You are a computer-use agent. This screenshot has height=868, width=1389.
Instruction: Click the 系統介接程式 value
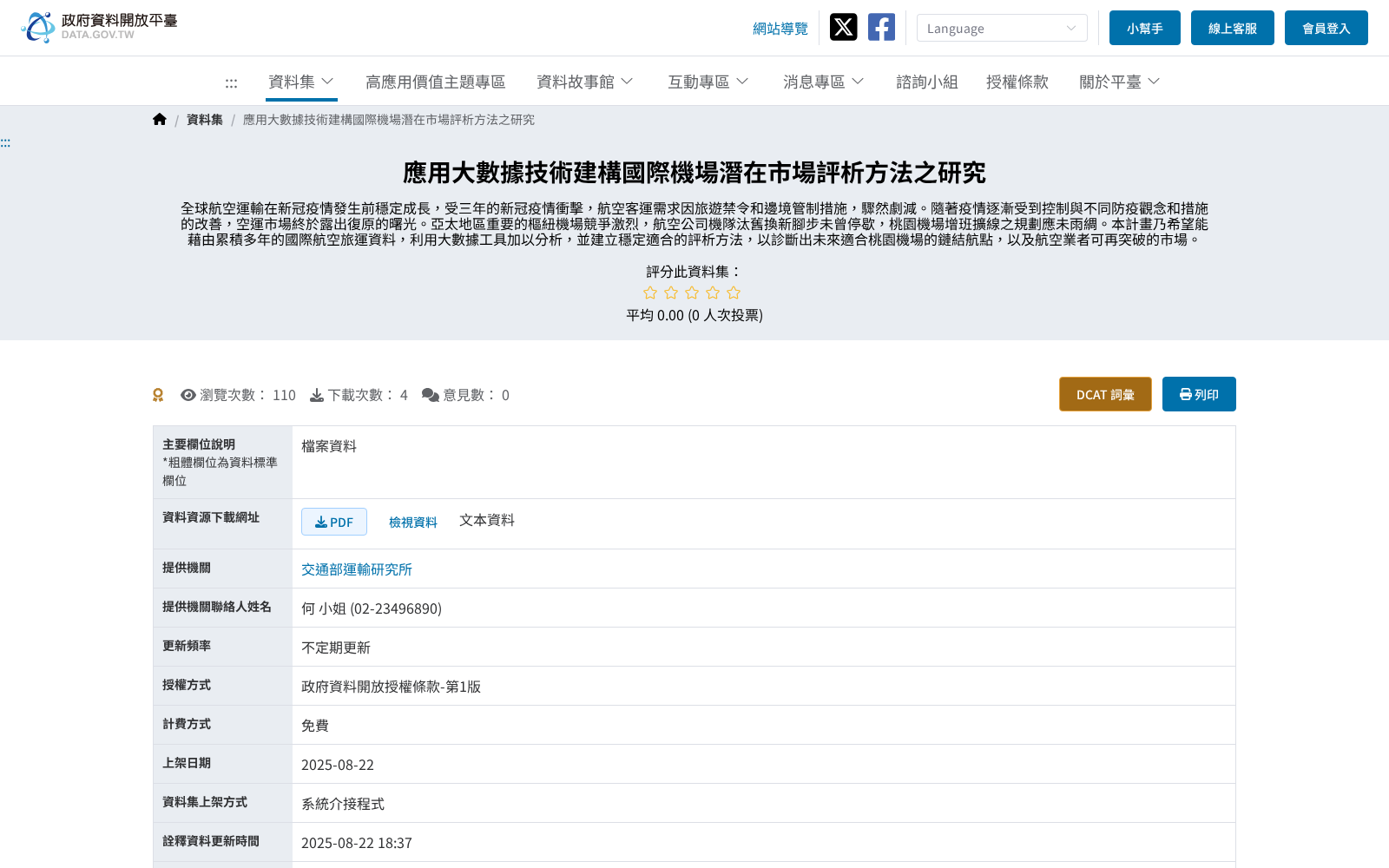click(x=343, y=804)
